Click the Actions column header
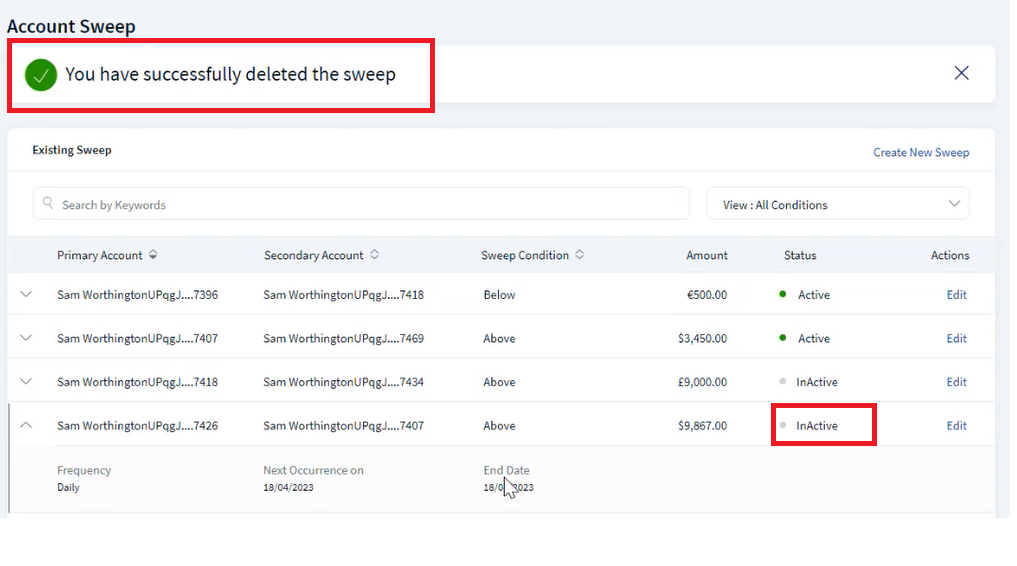 (x=950, y=255)
